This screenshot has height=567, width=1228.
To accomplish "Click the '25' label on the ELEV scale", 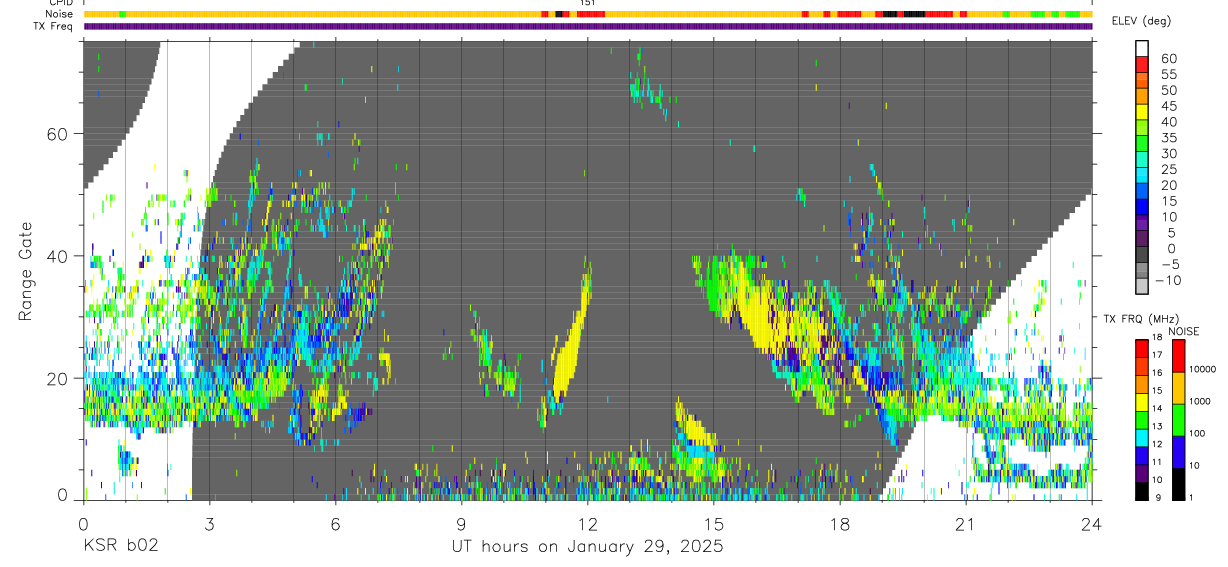I will point(1169,169).
